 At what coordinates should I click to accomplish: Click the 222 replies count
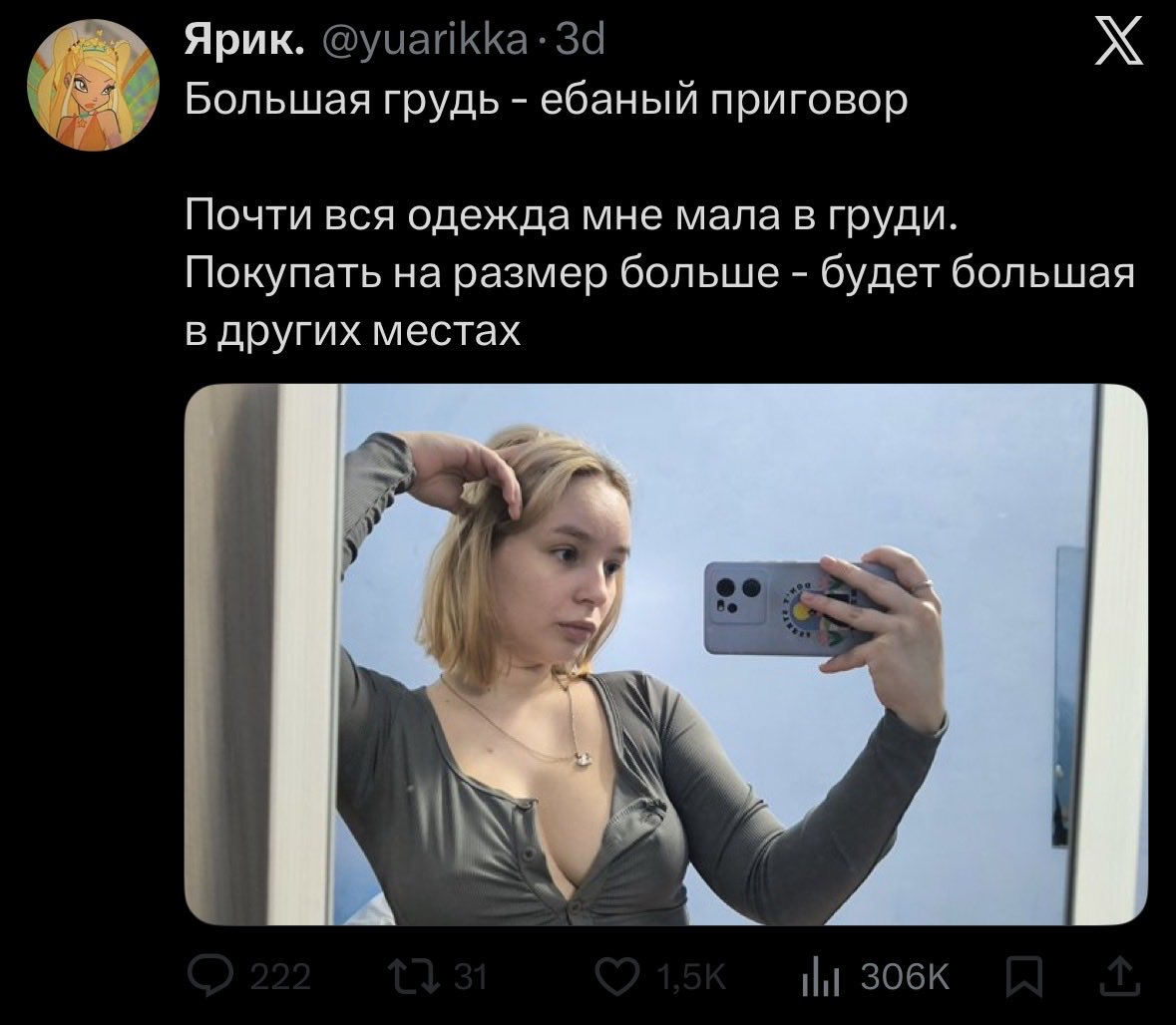coord(279,978)
